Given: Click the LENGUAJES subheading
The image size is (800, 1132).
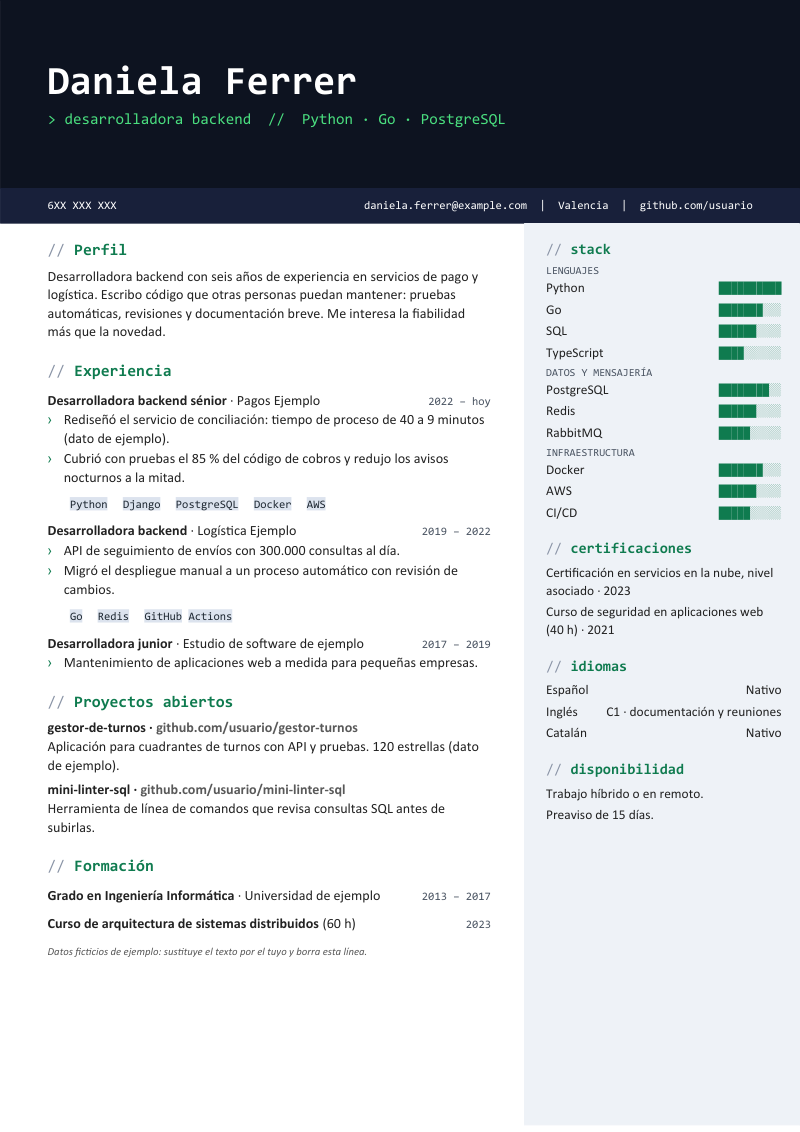Looking at the screenshot, I should [x=573, y=271].
